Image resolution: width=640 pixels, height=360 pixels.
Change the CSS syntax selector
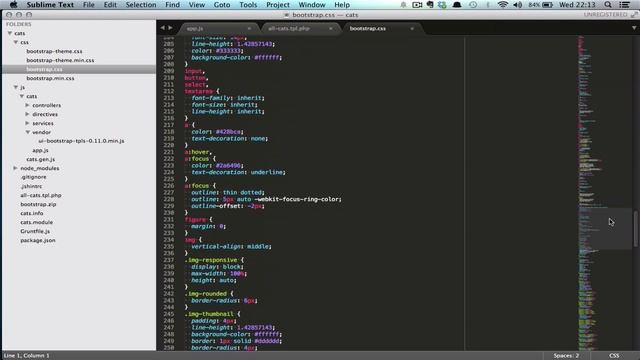point(614,356)
